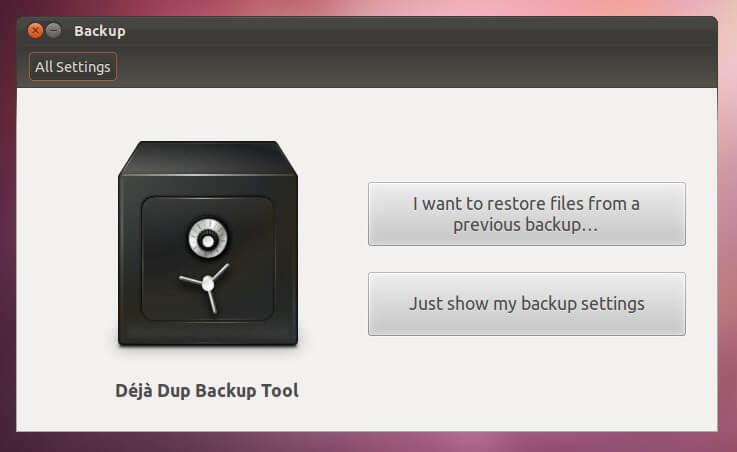Click the desktop wallpaper below the window

400,442
